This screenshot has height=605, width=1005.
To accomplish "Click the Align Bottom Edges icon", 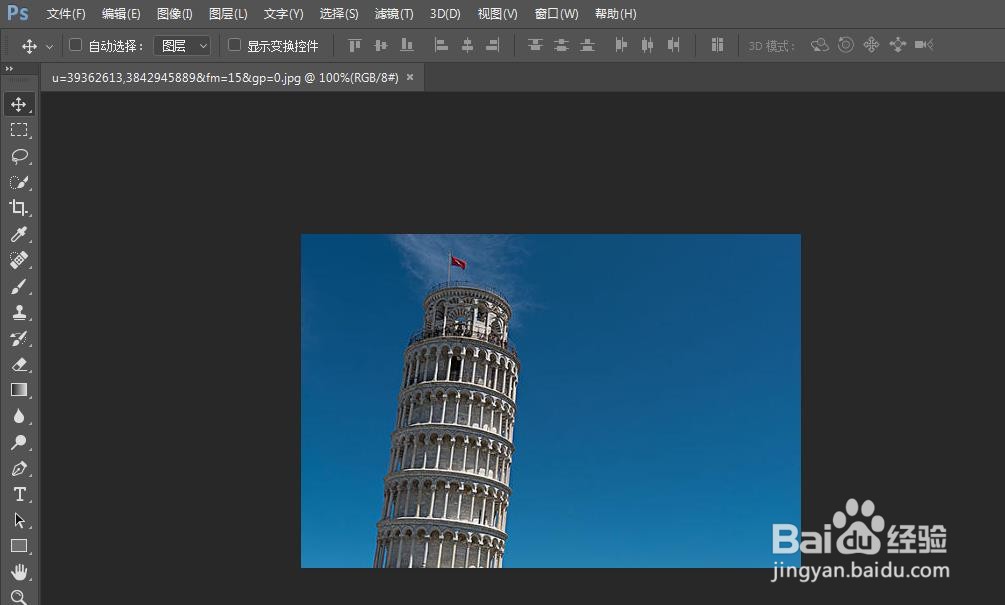I will (x=407, y=45).
